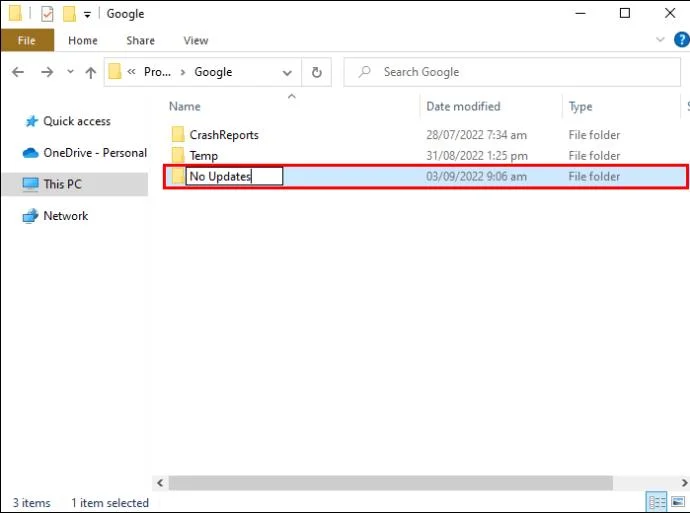
Task: Switch to Details view layout icon
Action: [656, 502]
